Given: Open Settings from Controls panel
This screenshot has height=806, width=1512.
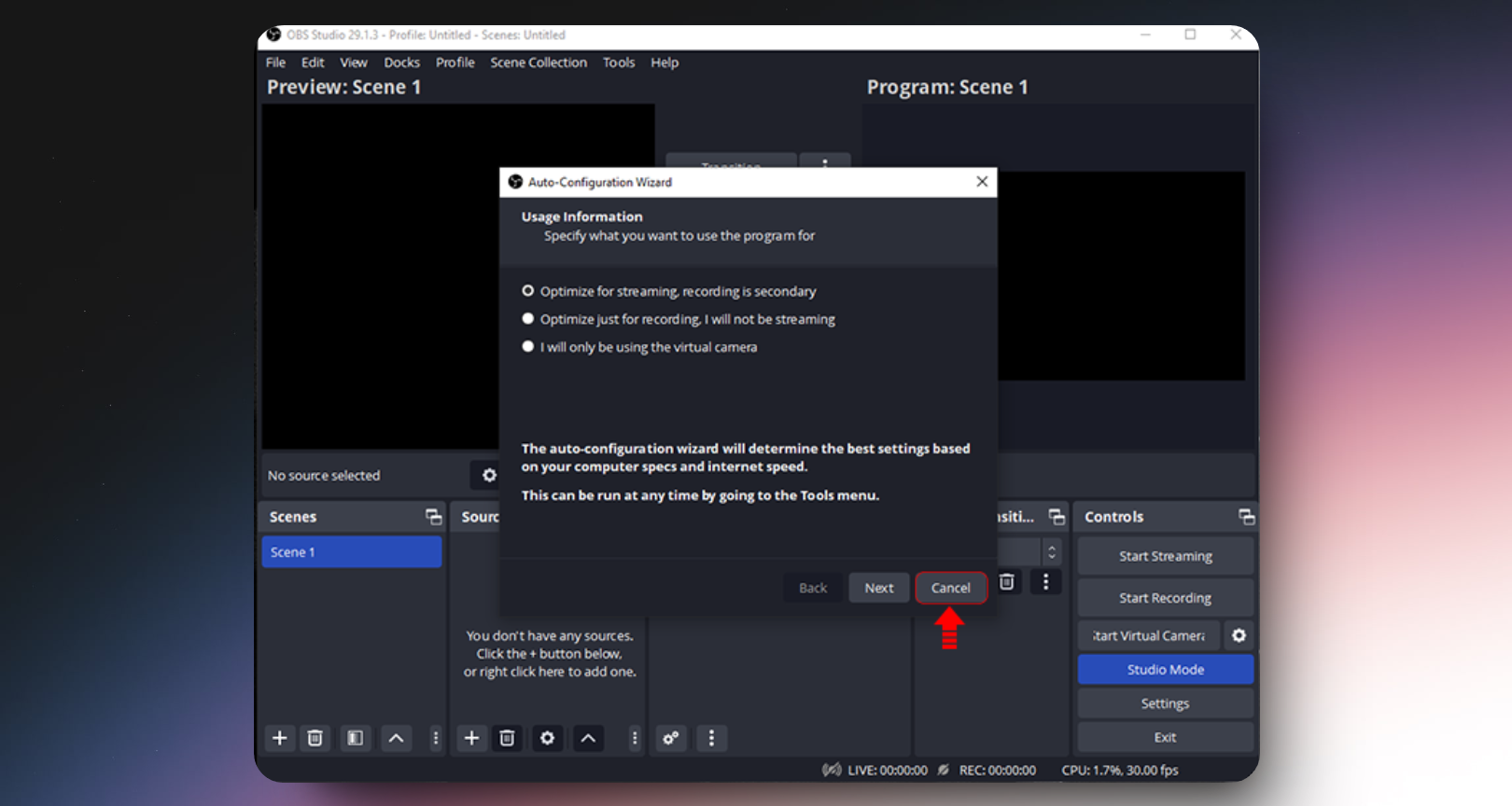Looking at the screenshot, I should (1165, 703).
